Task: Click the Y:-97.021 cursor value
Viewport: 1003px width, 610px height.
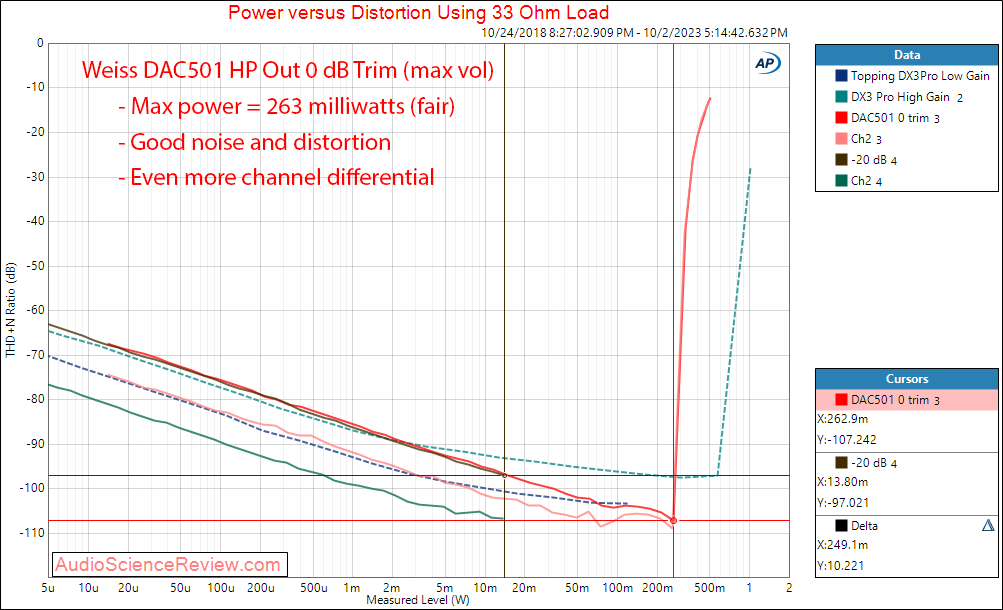Action: click(x=842, y=503)
